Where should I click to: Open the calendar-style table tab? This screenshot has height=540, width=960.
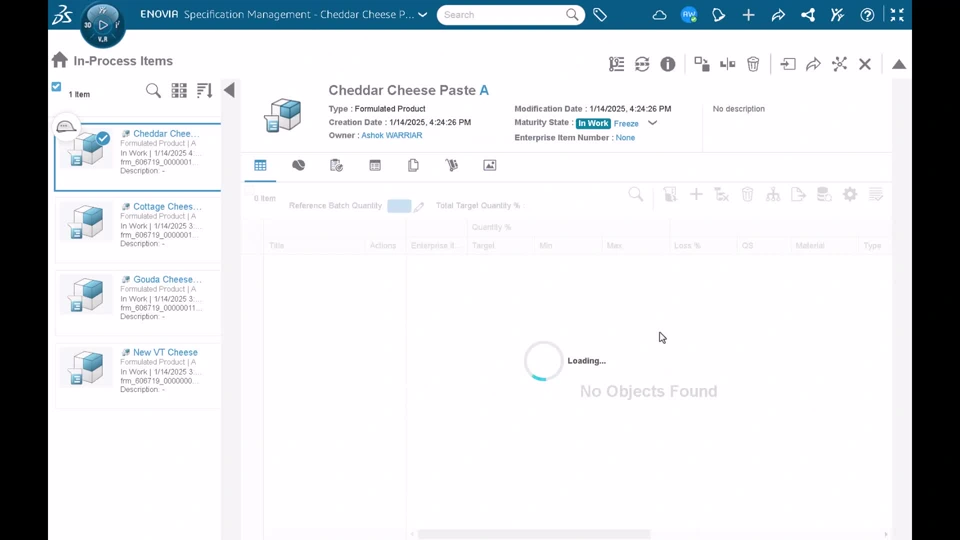[x=375, y=165]
